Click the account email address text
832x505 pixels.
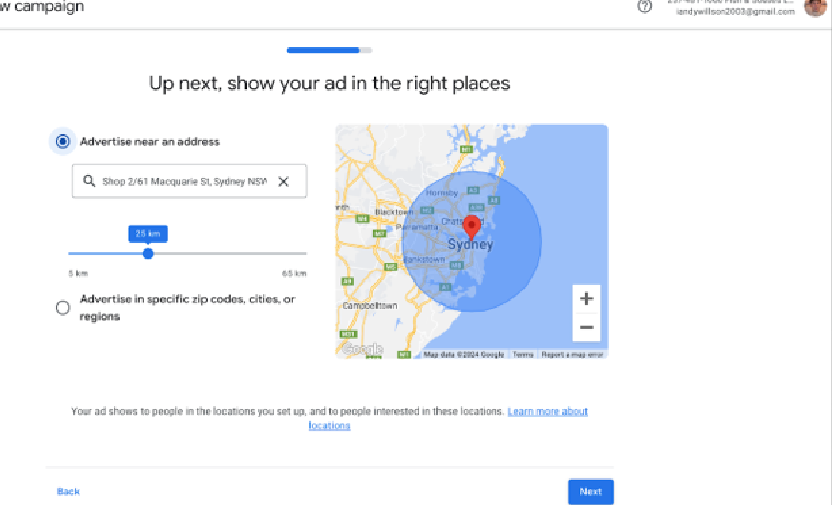click(735, 12)
